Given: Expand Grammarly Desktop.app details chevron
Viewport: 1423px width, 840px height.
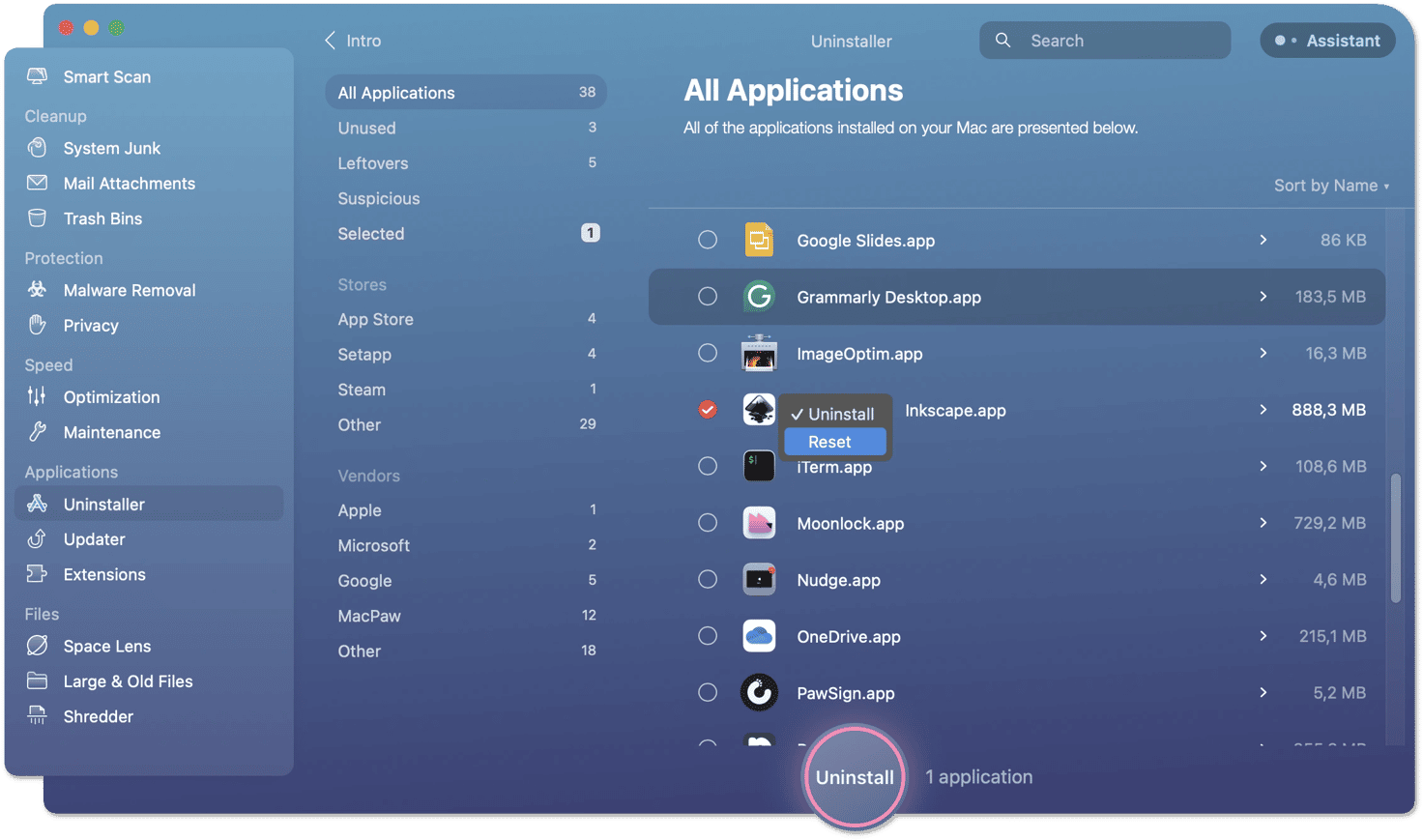Looking at the screenshot, I should point(1263,297).
